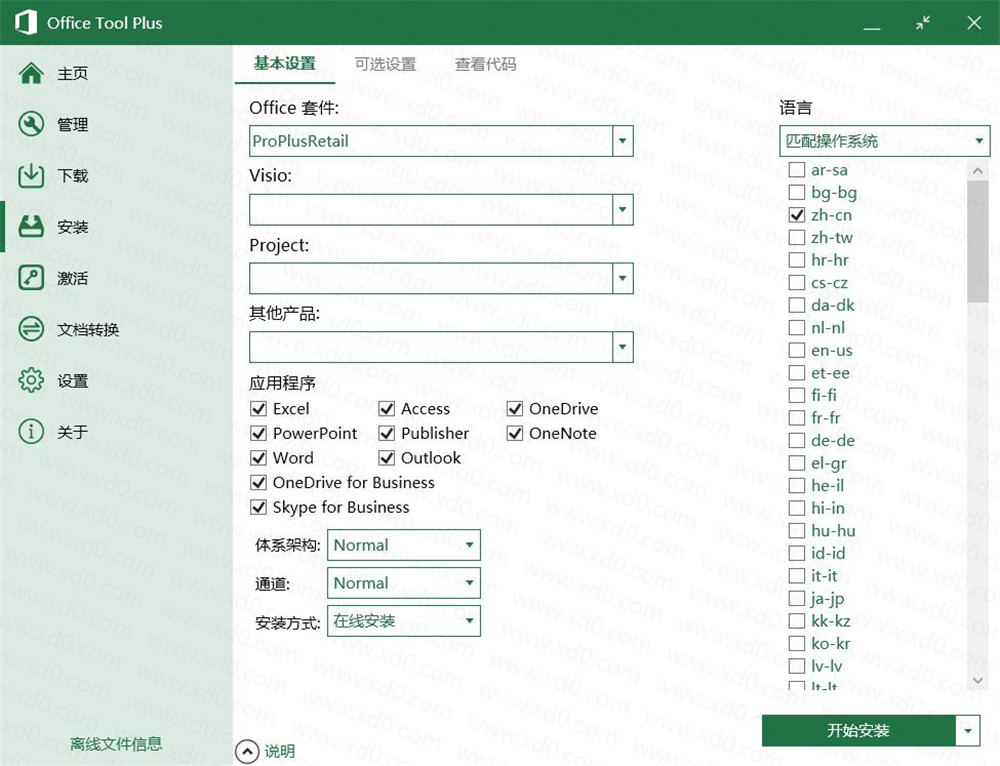
Task: Open the 安装方式 在线安装 dropdown
Action: (404, 621)
